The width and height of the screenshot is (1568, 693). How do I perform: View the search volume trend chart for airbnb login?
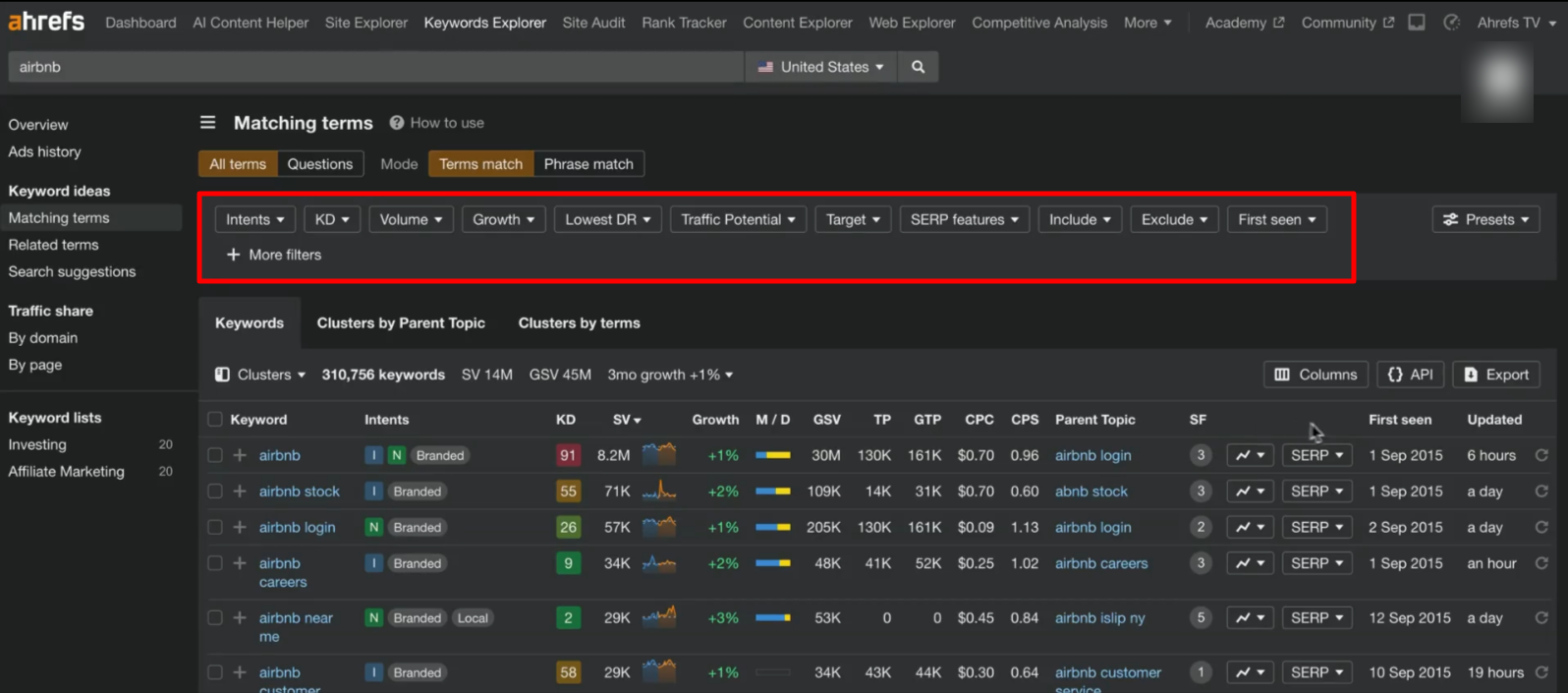tap(659, 526)
